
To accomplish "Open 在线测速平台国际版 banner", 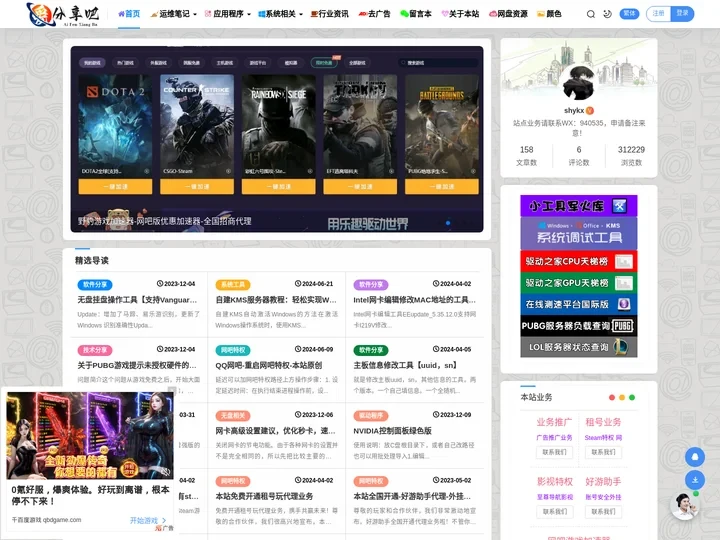I will pos(579,304).
